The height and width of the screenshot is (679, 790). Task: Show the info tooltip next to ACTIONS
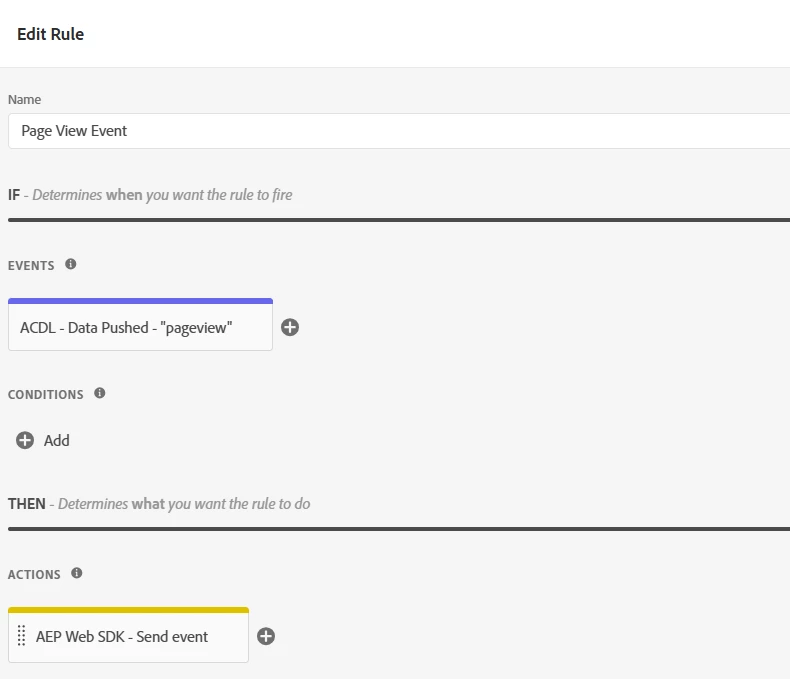point(77,573)
